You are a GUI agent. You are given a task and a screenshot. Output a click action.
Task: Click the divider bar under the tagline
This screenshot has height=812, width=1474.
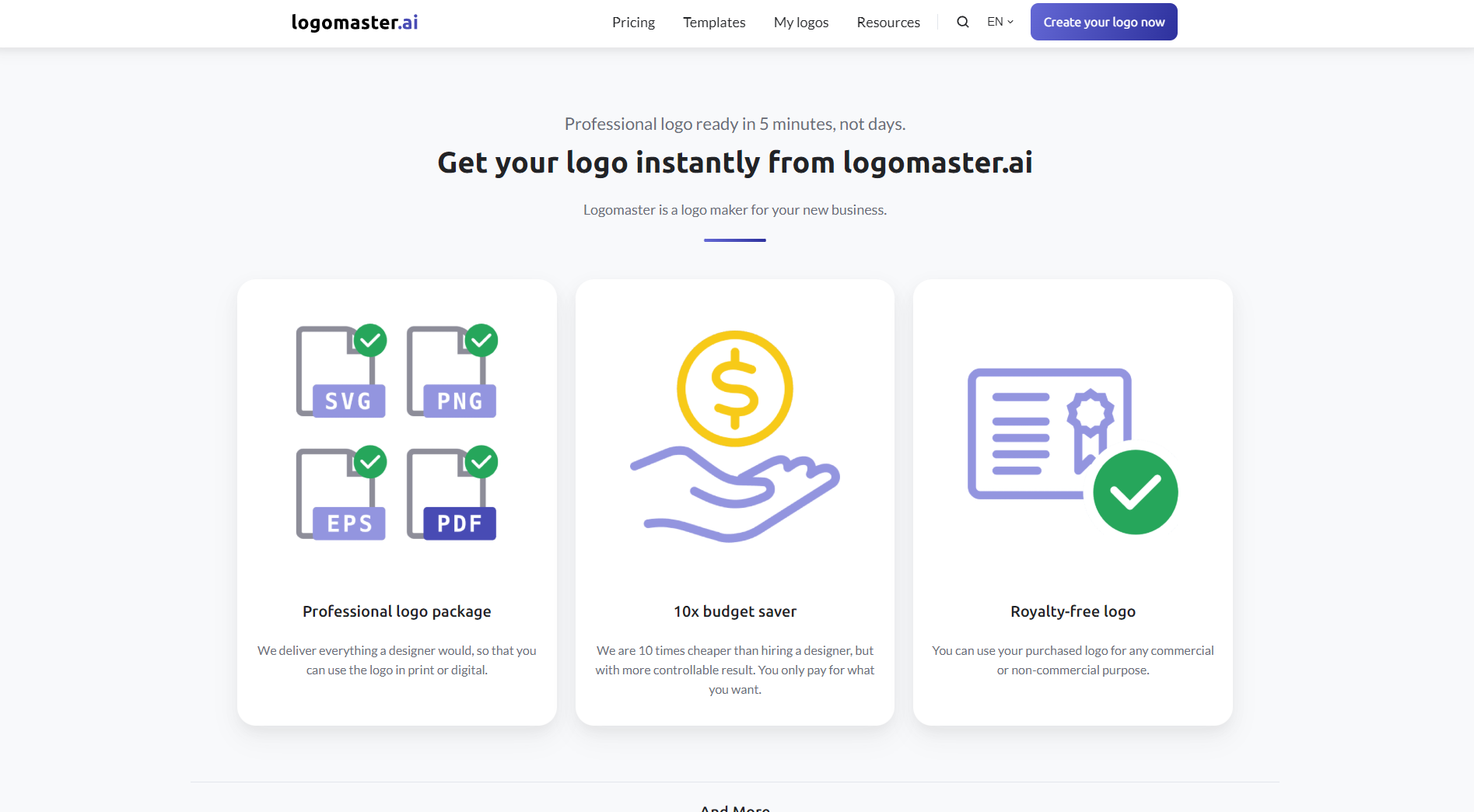tap(733, 240)
